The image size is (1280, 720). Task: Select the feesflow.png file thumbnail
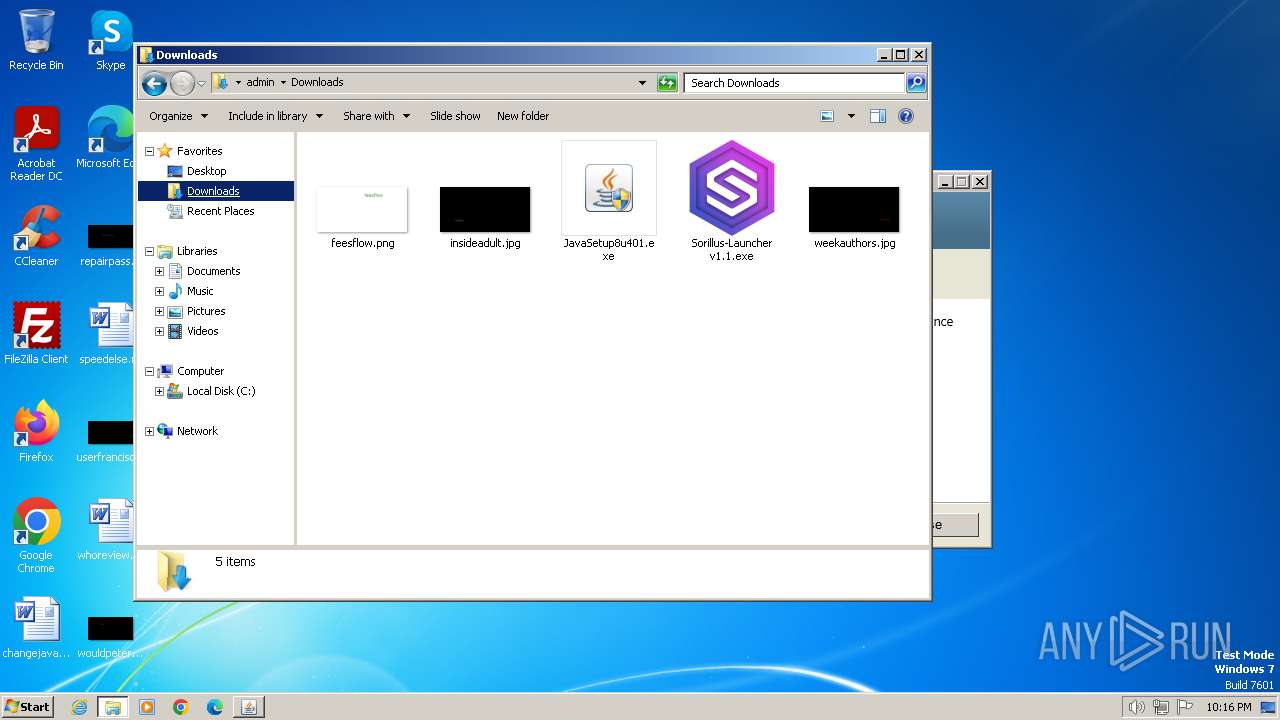click(x=362, y=209)
